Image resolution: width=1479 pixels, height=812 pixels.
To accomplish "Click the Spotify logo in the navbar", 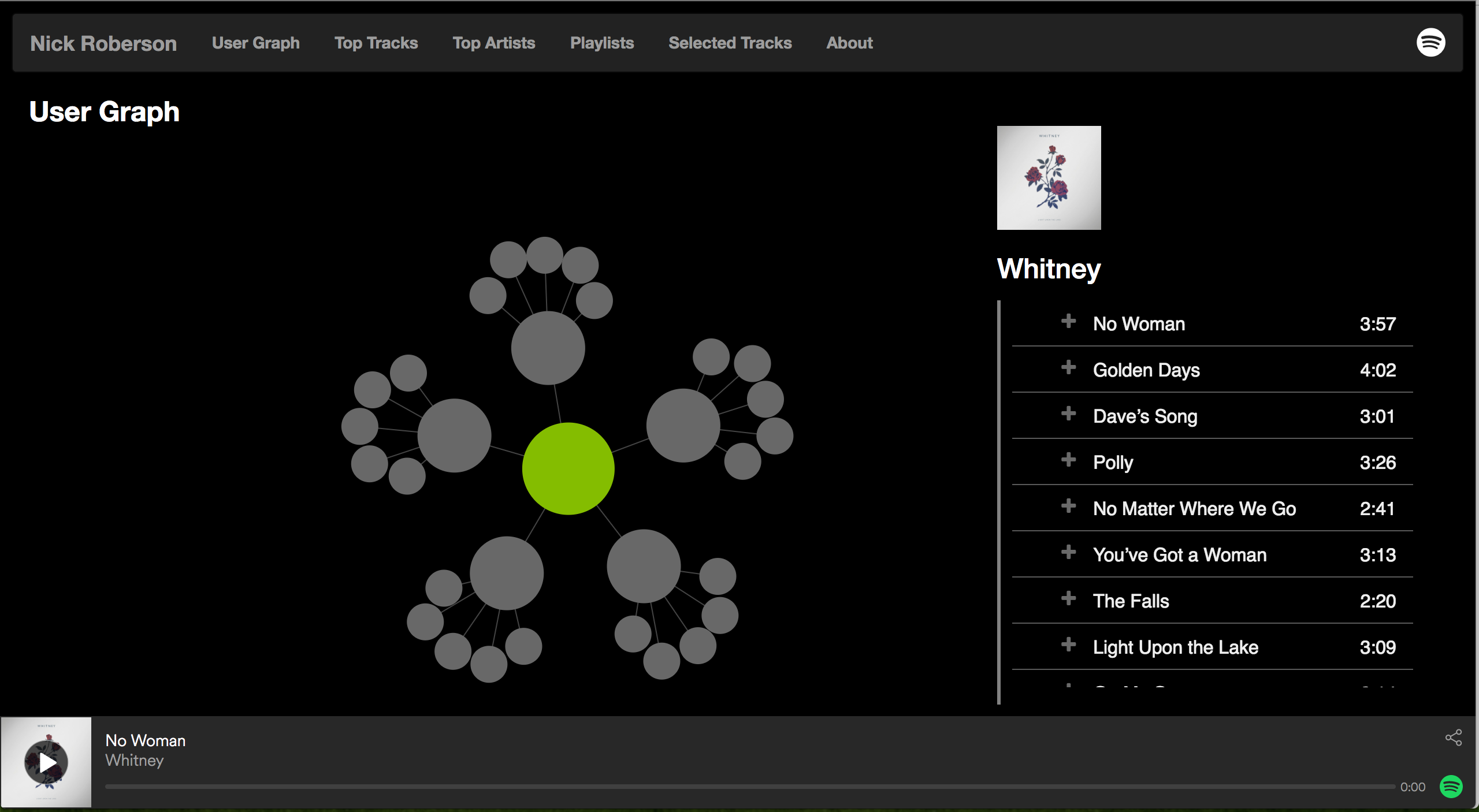I will (1430, 43).
